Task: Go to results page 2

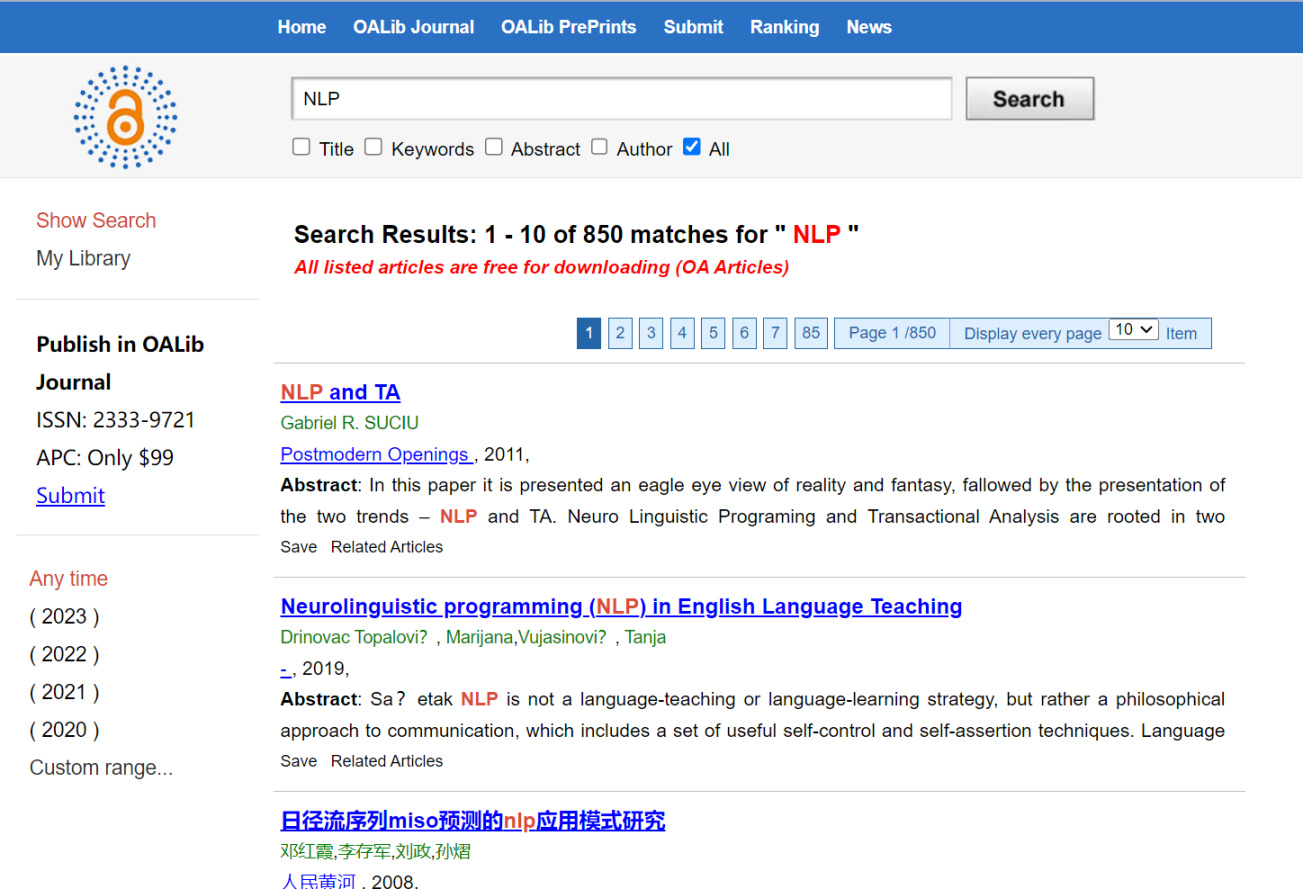Action: tap(620, 333)
